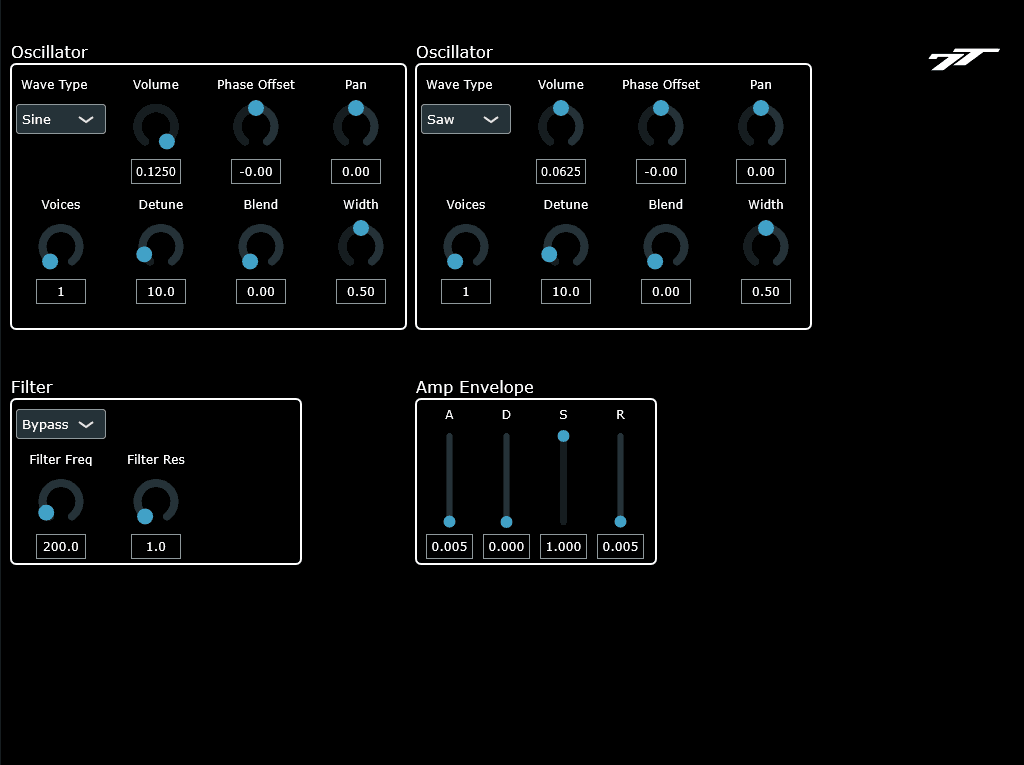Click the Attack (A) envelope slider
1024x765 pixels.
[449, 480]
